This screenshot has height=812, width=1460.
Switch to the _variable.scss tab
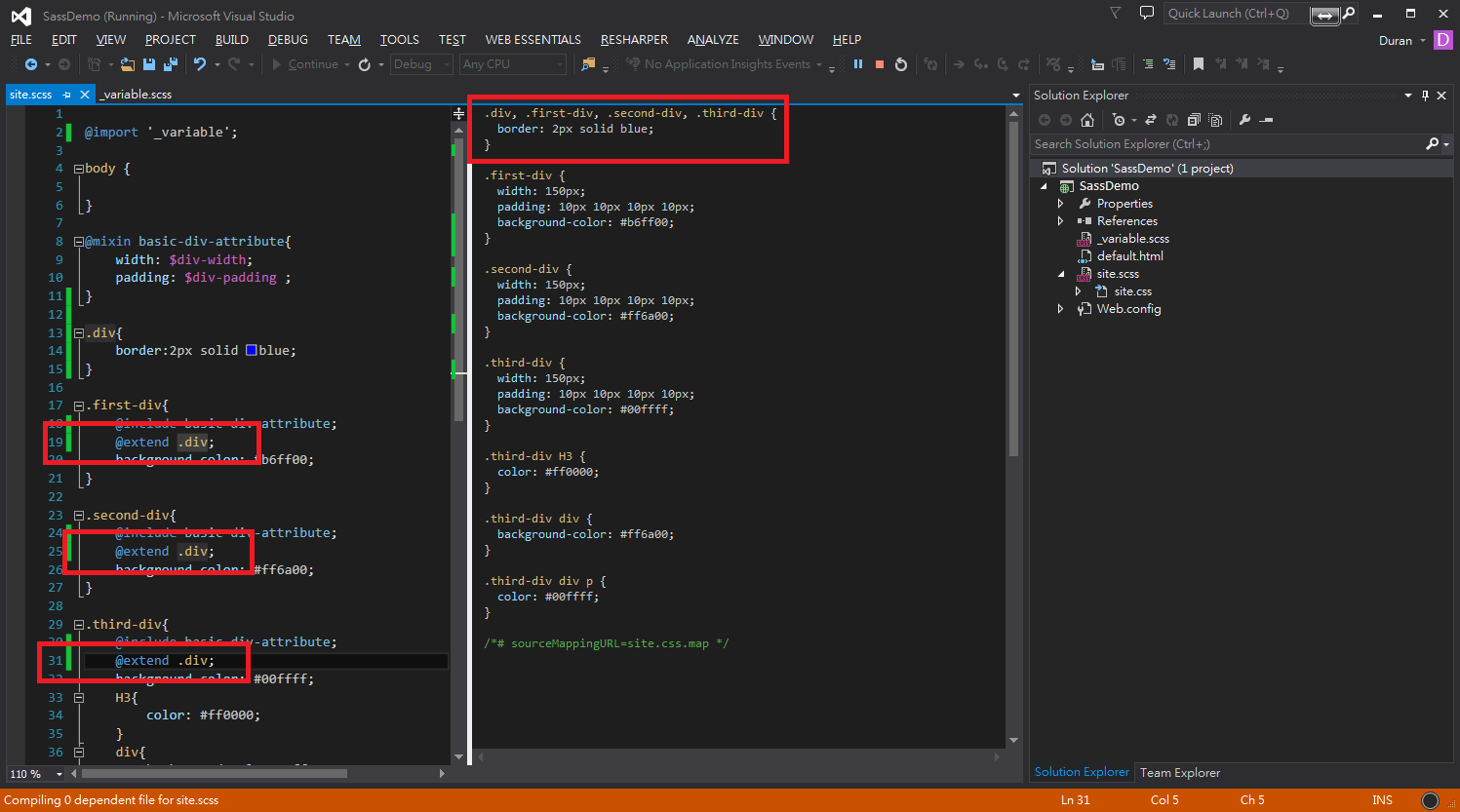point(137,95)
